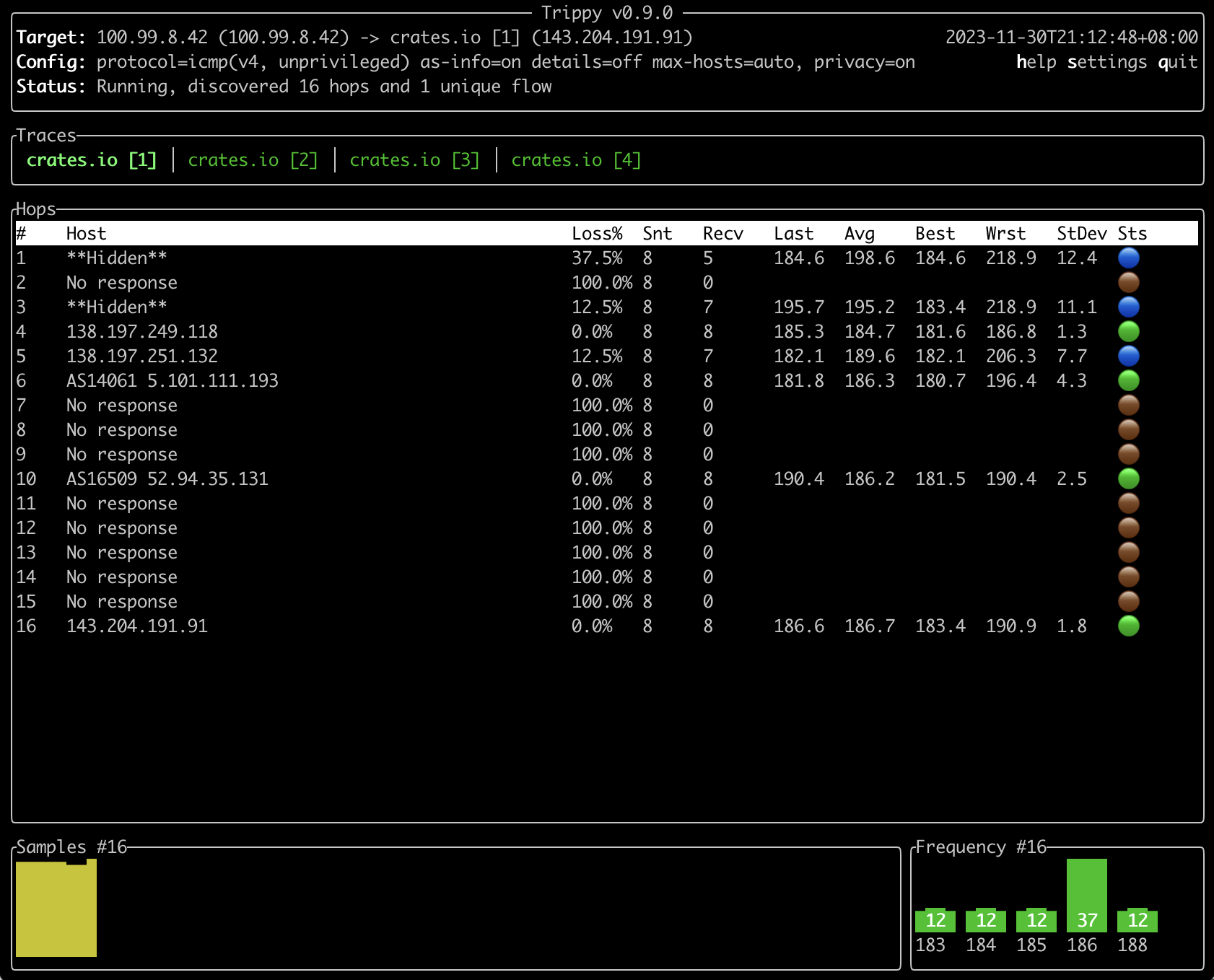Click the **Hidden** host in hop 3
1214x980 pixels.
click(x=117, y=307)
